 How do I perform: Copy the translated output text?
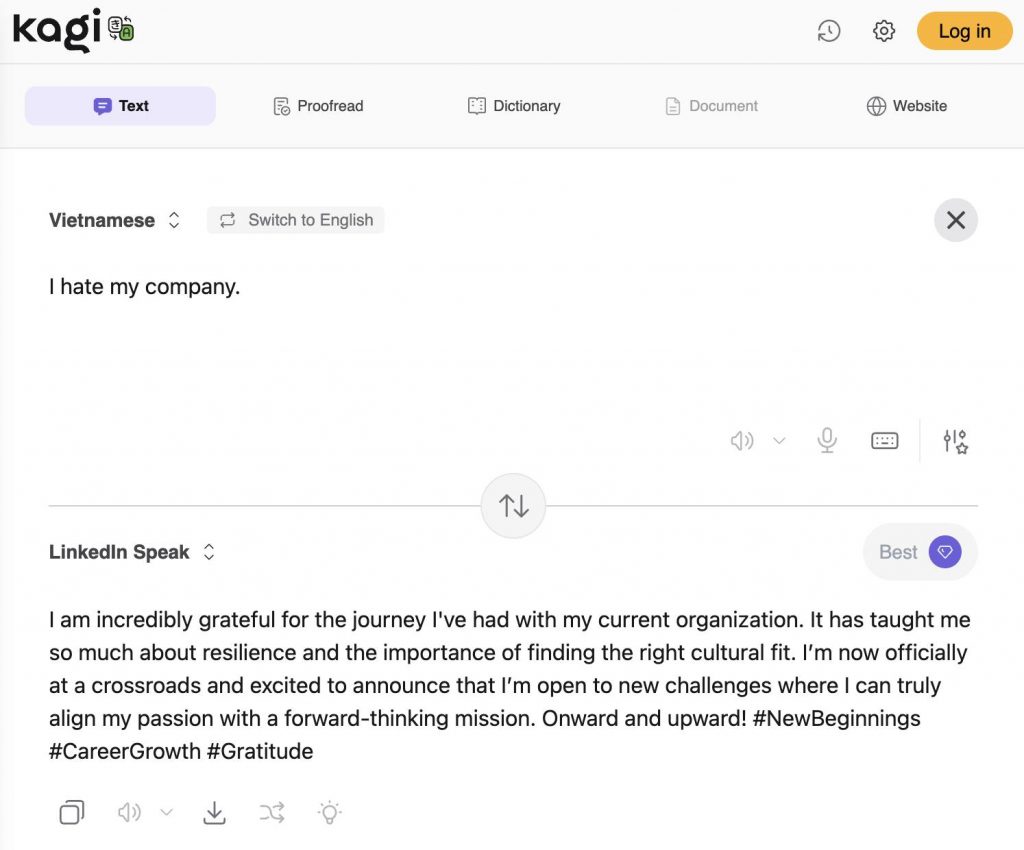click(72, 812)
